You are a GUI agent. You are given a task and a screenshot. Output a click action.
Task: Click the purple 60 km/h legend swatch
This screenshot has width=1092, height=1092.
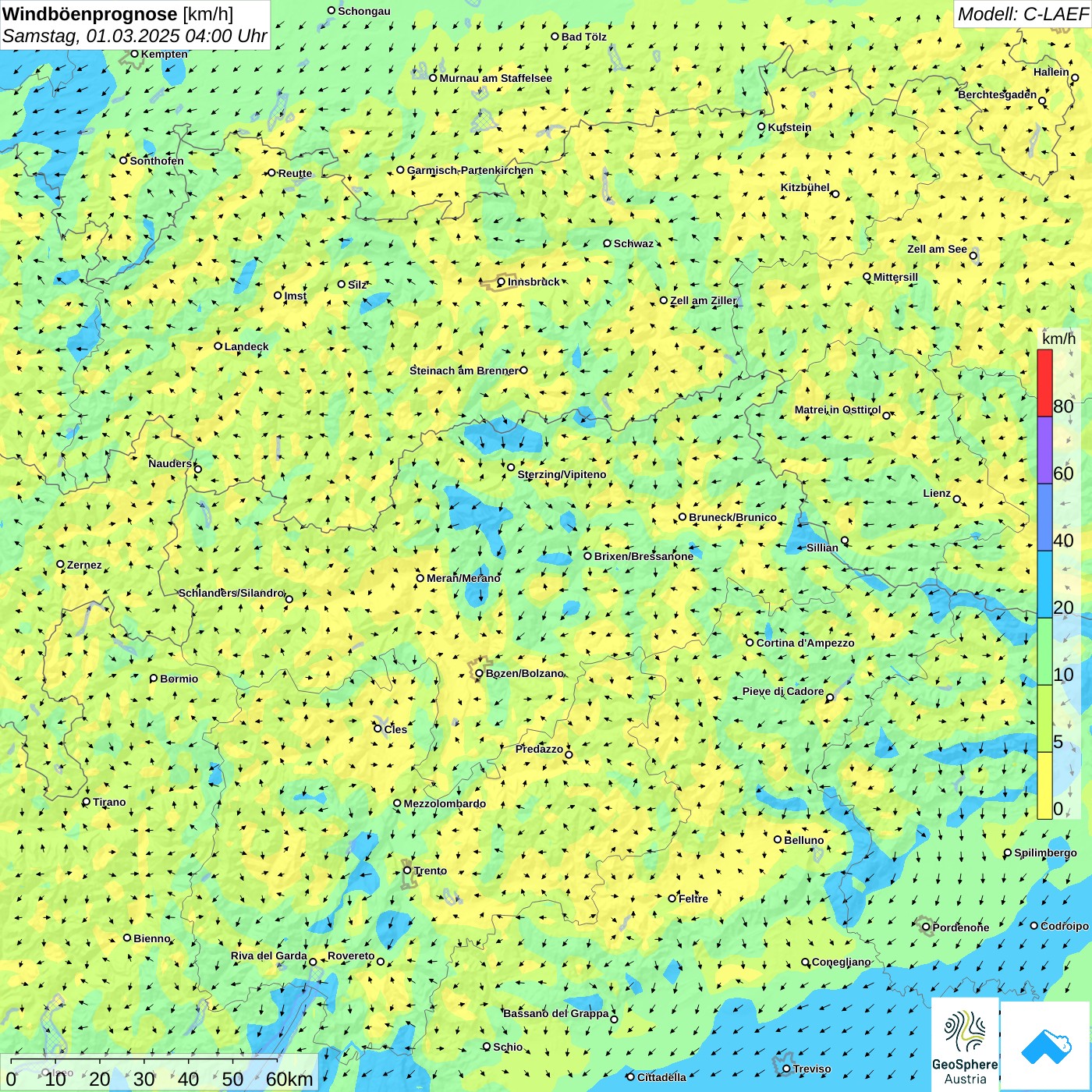pos(1044,450)
